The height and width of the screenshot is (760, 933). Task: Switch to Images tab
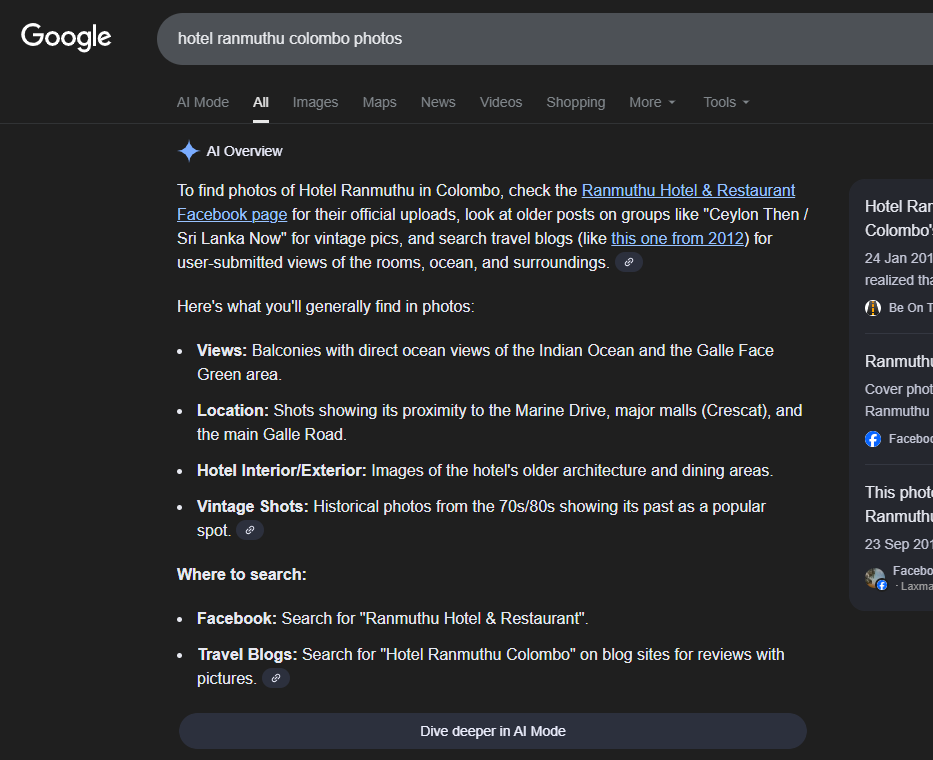tap(315, 102)
